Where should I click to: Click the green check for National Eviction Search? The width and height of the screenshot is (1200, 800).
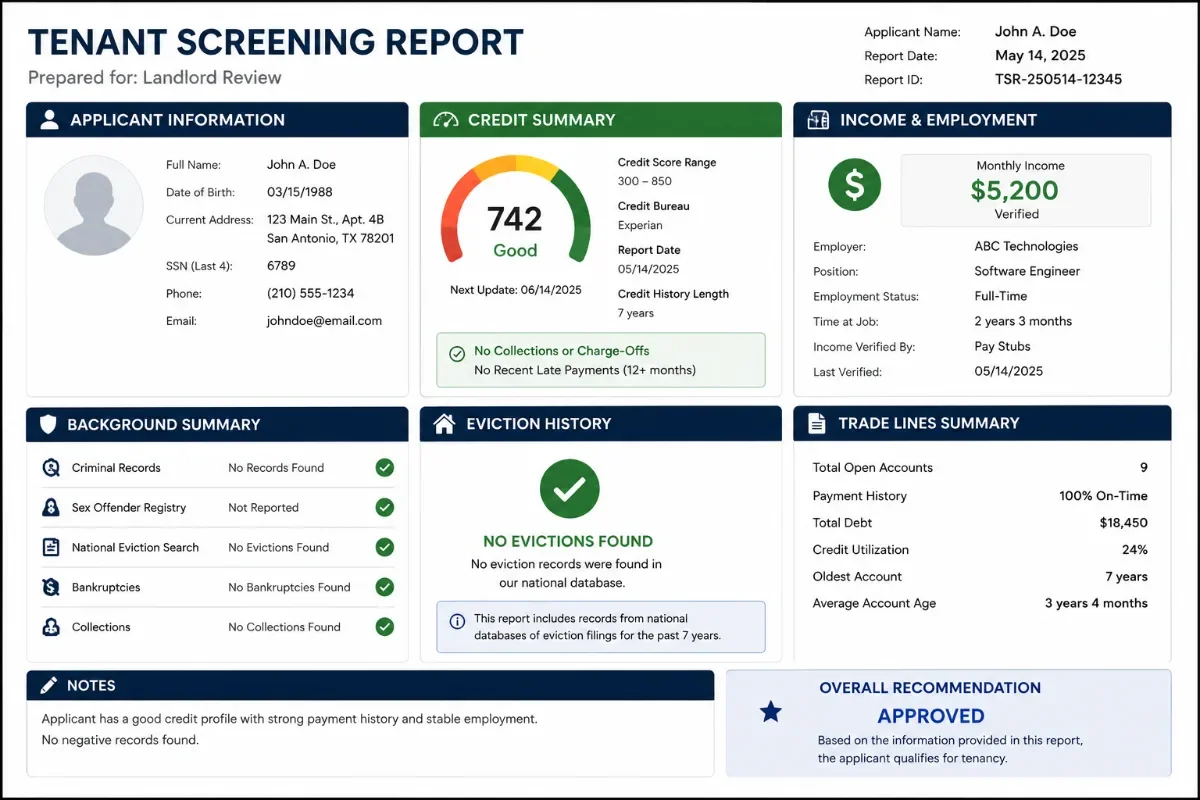tap(384, 547)
